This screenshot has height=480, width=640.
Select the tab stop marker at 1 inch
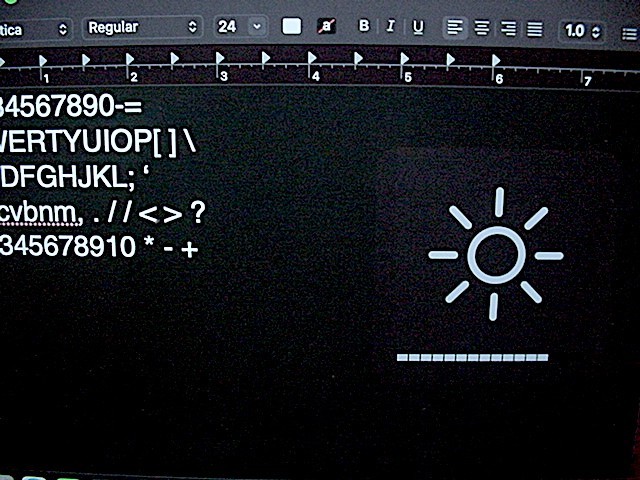coord(42,60)
